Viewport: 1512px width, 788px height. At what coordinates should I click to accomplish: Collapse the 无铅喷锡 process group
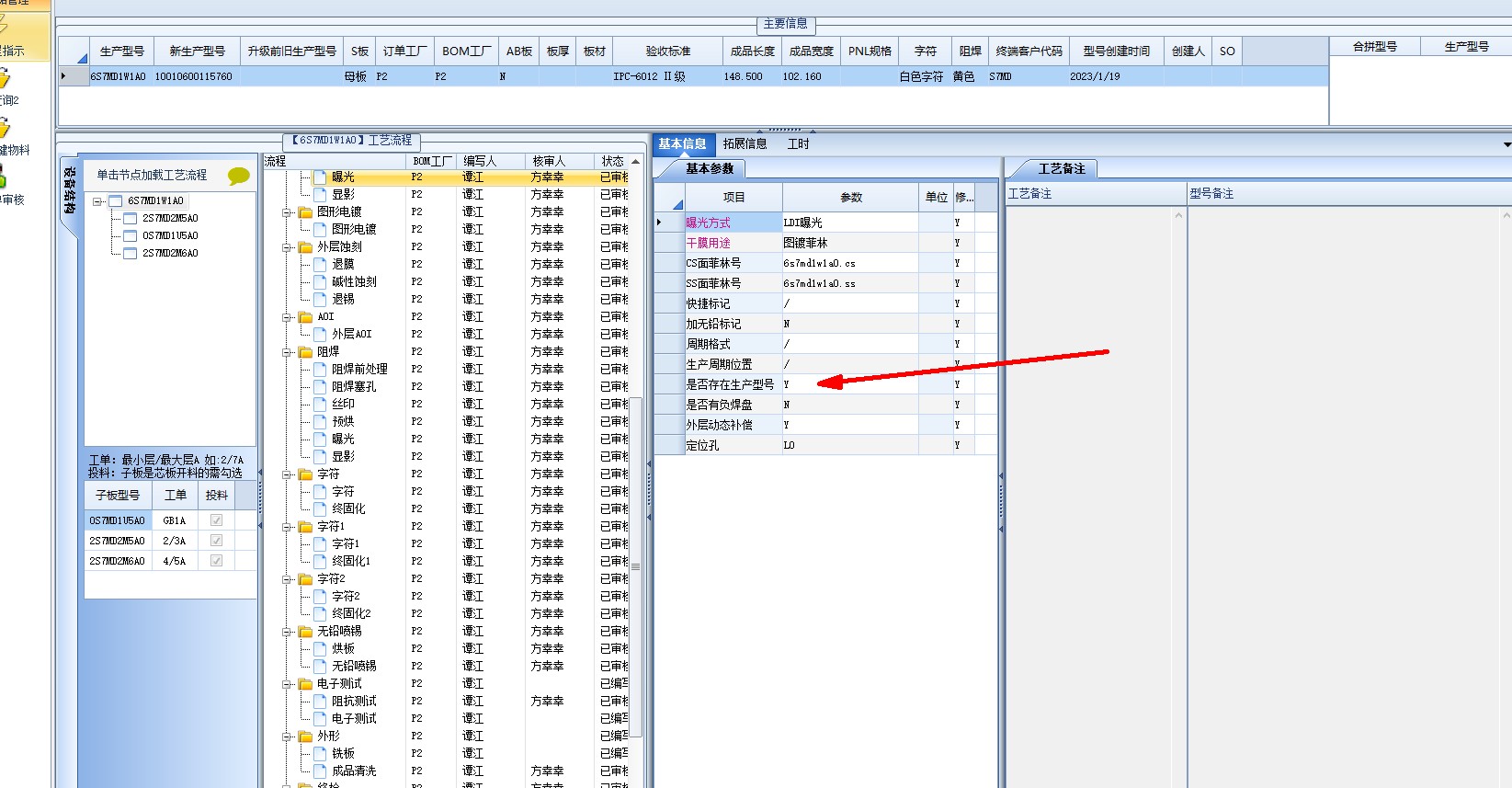(288, 632)
